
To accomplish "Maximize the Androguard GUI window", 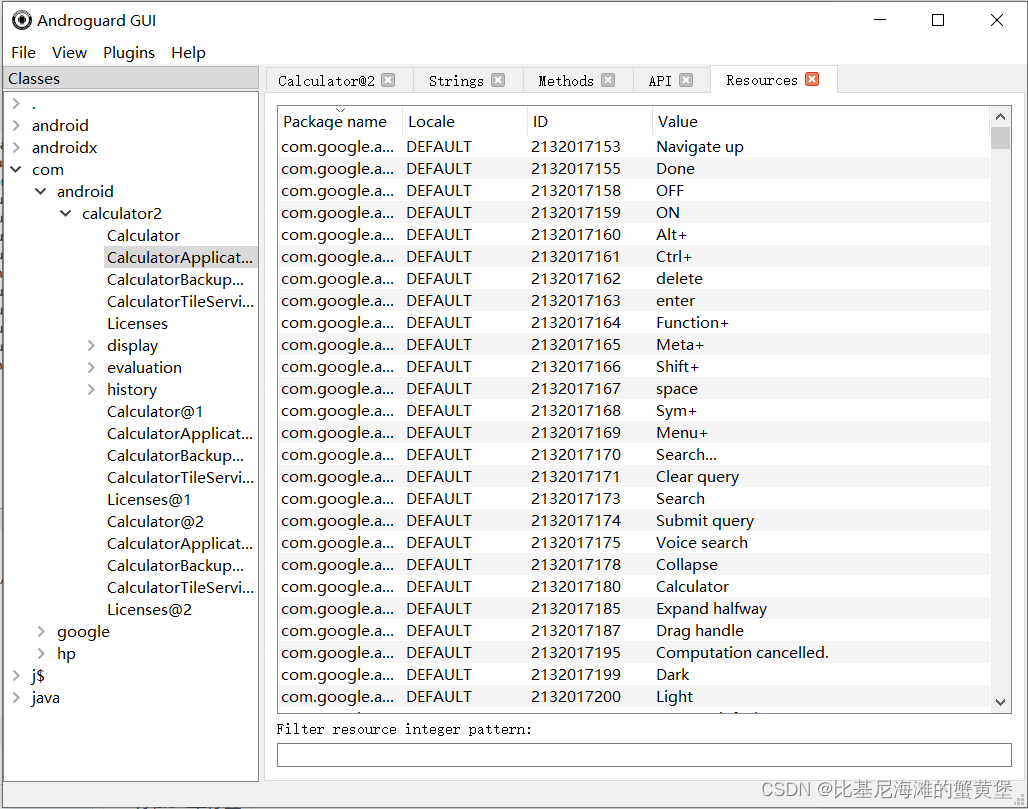I will coord(938,20).
